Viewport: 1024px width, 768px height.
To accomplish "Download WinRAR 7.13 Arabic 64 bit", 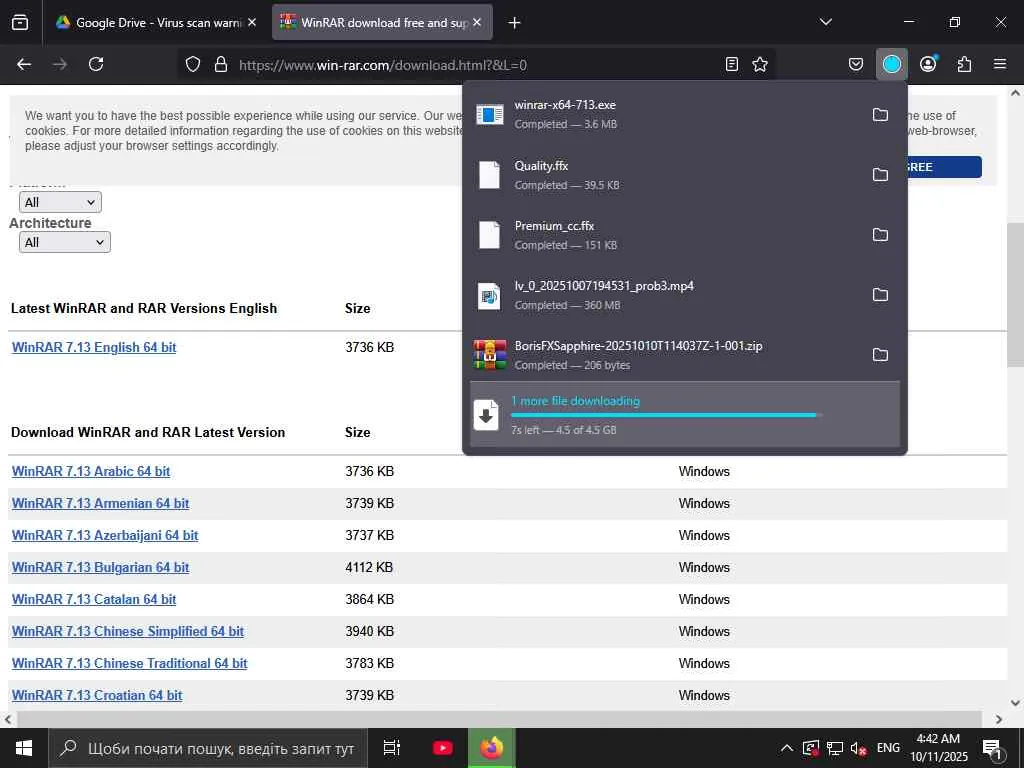I will [91, 472].
